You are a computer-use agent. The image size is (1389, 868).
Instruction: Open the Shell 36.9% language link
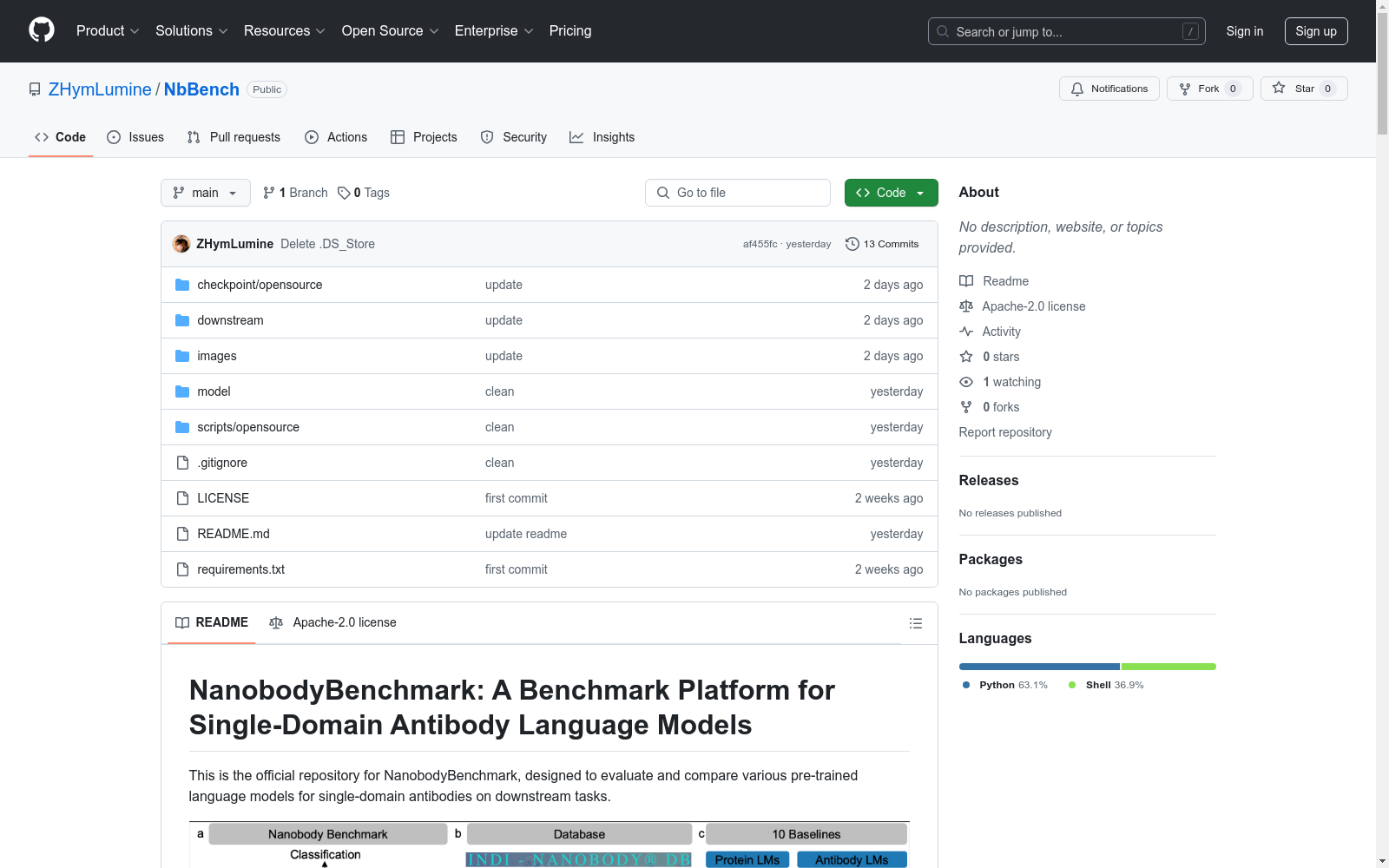click(x=1106, y=685)
